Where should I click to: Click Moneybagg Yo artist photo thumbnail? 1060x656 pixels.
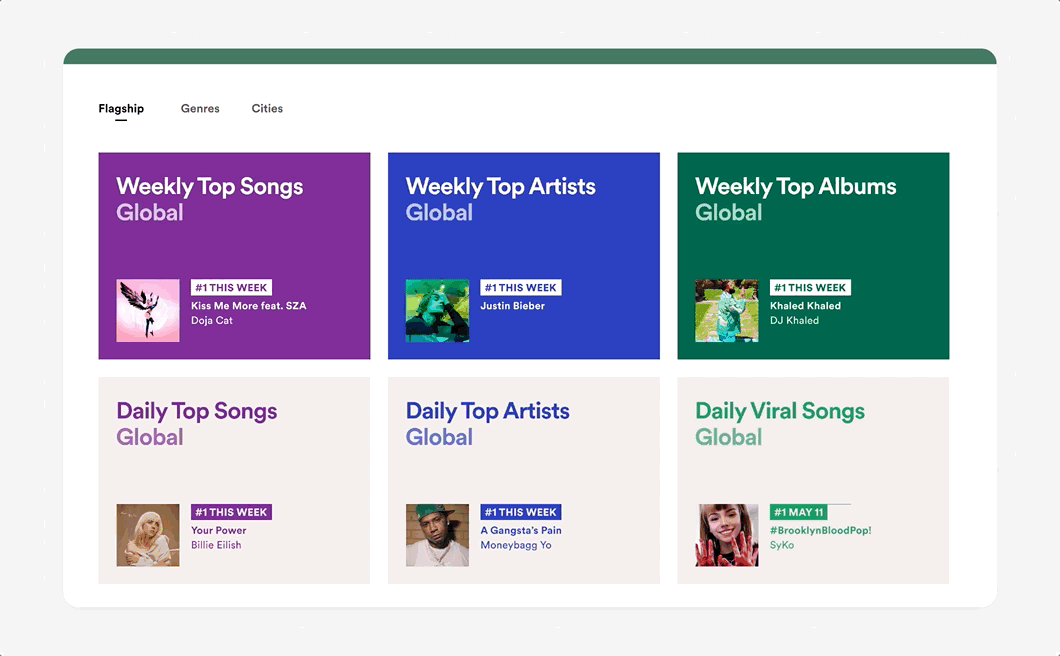tap(437, 535)
